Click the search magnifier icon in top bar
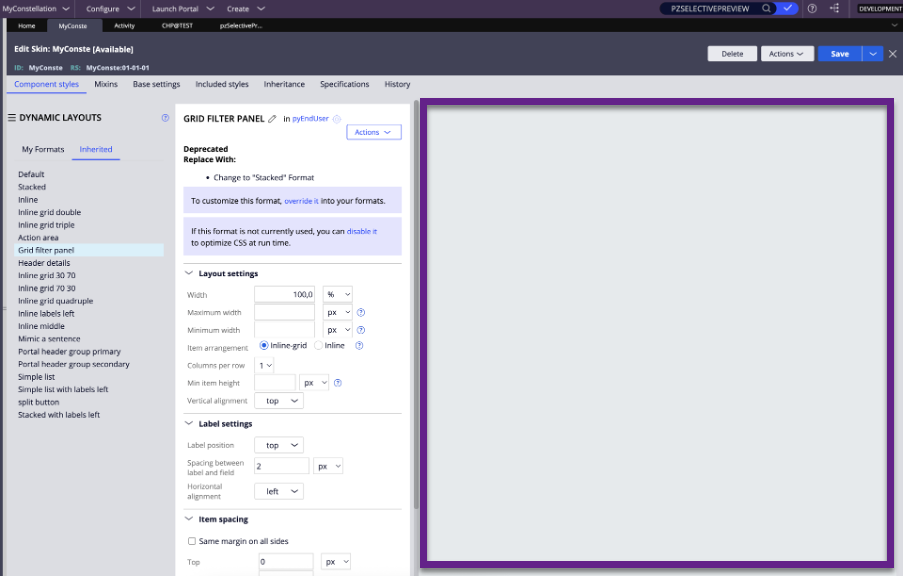 point(767,8)
